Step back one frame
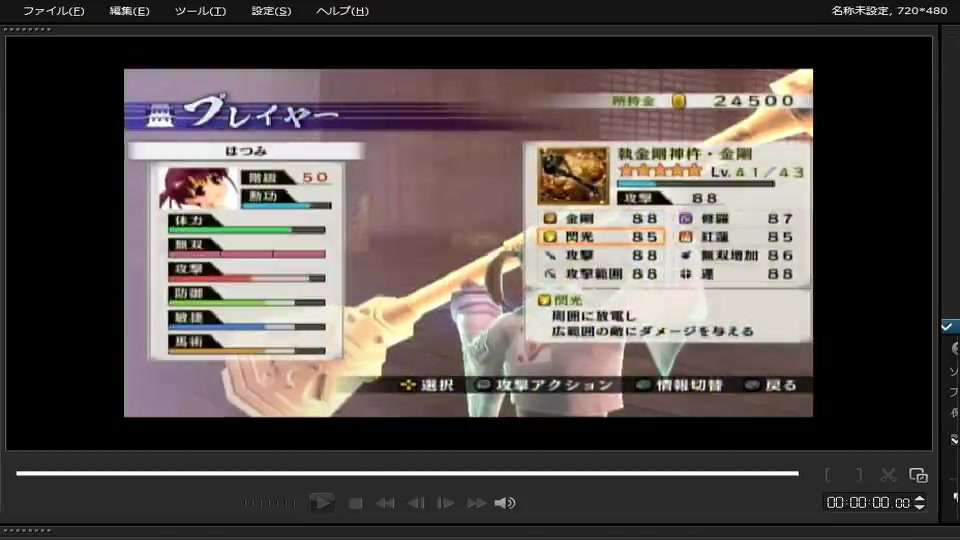This screenshot has width=960, height=540. 416,503
